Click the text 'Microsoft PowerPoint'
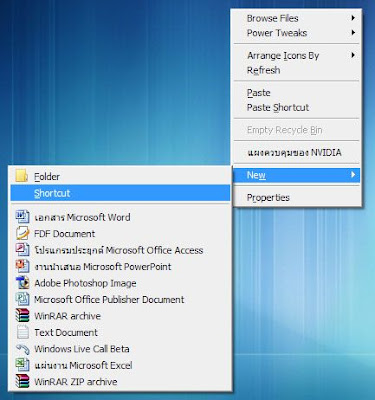 pyautogui.click(x=127, y=267)
